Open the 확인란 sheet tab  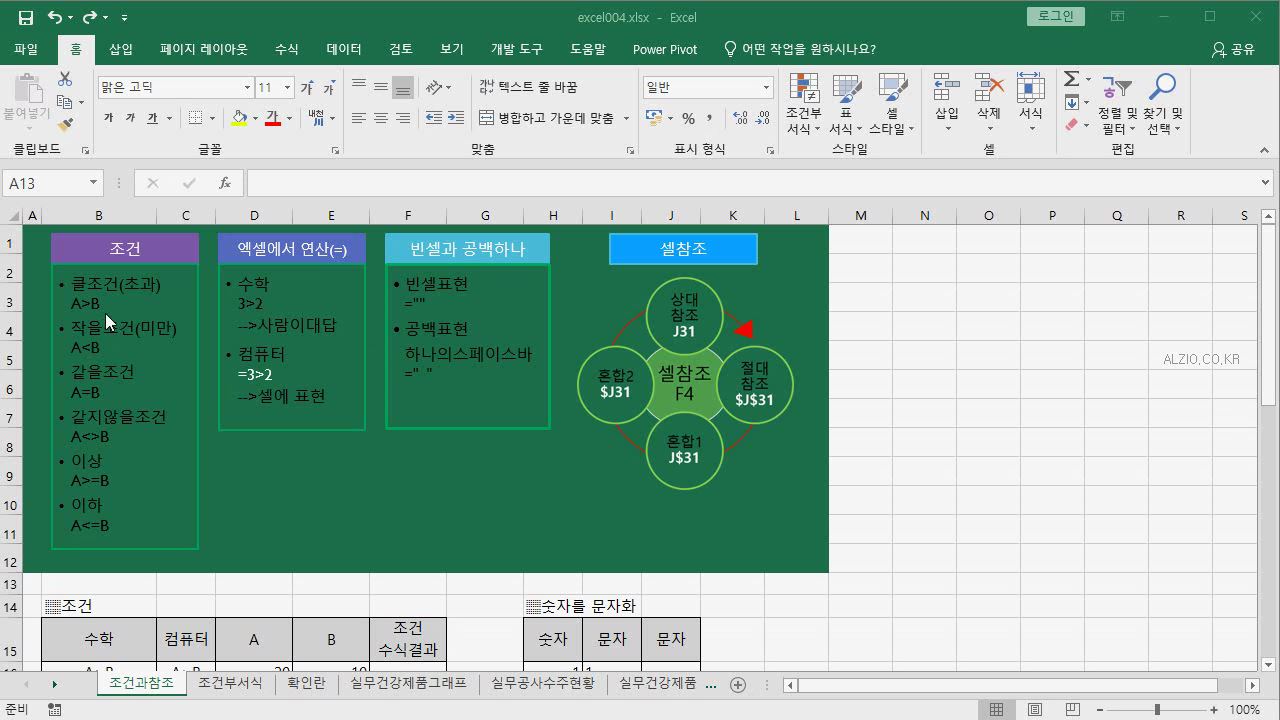tap(306, 684)
